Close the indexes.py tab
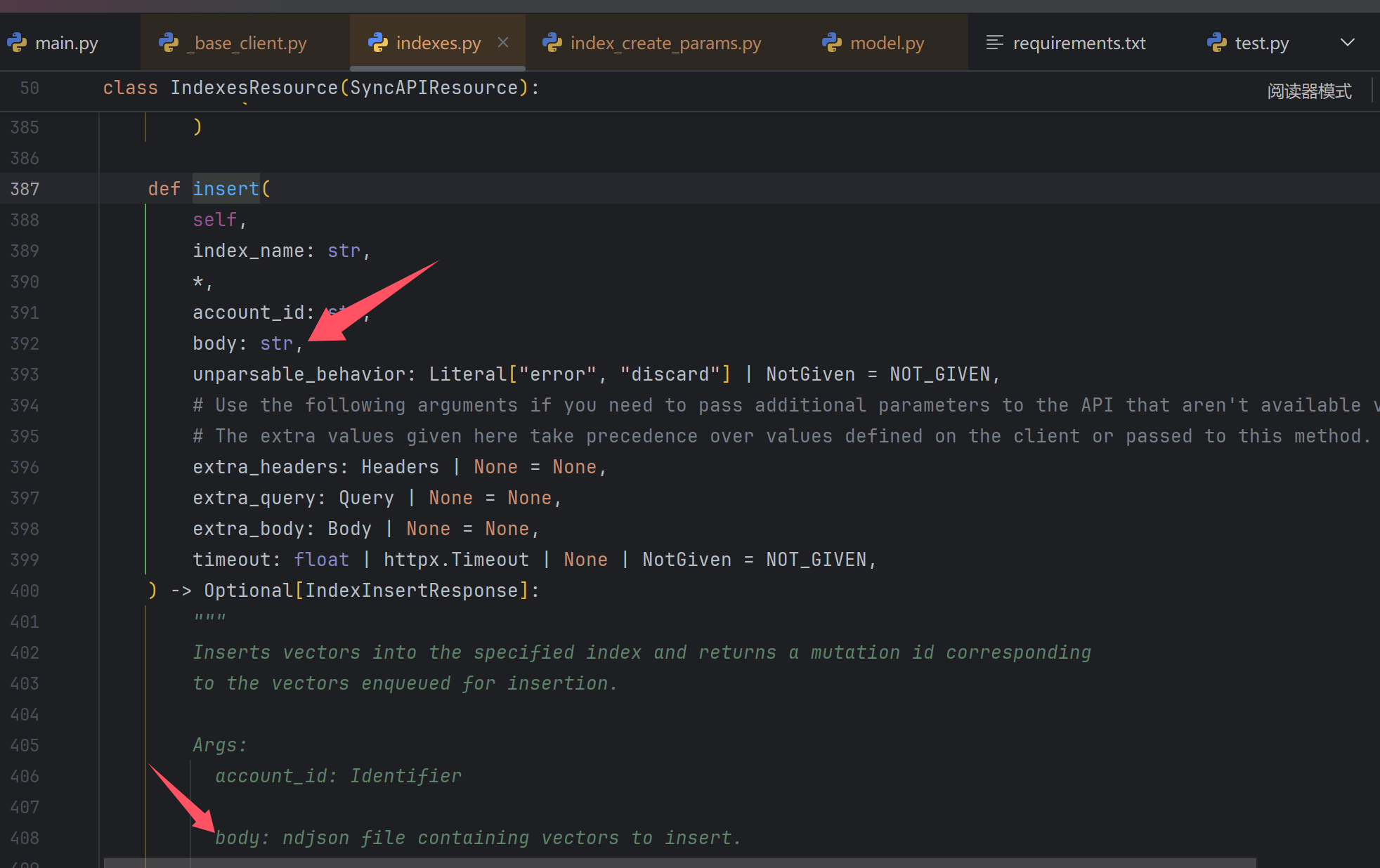Viewport: 1380px width, 868px height. [x=503, y=42]
